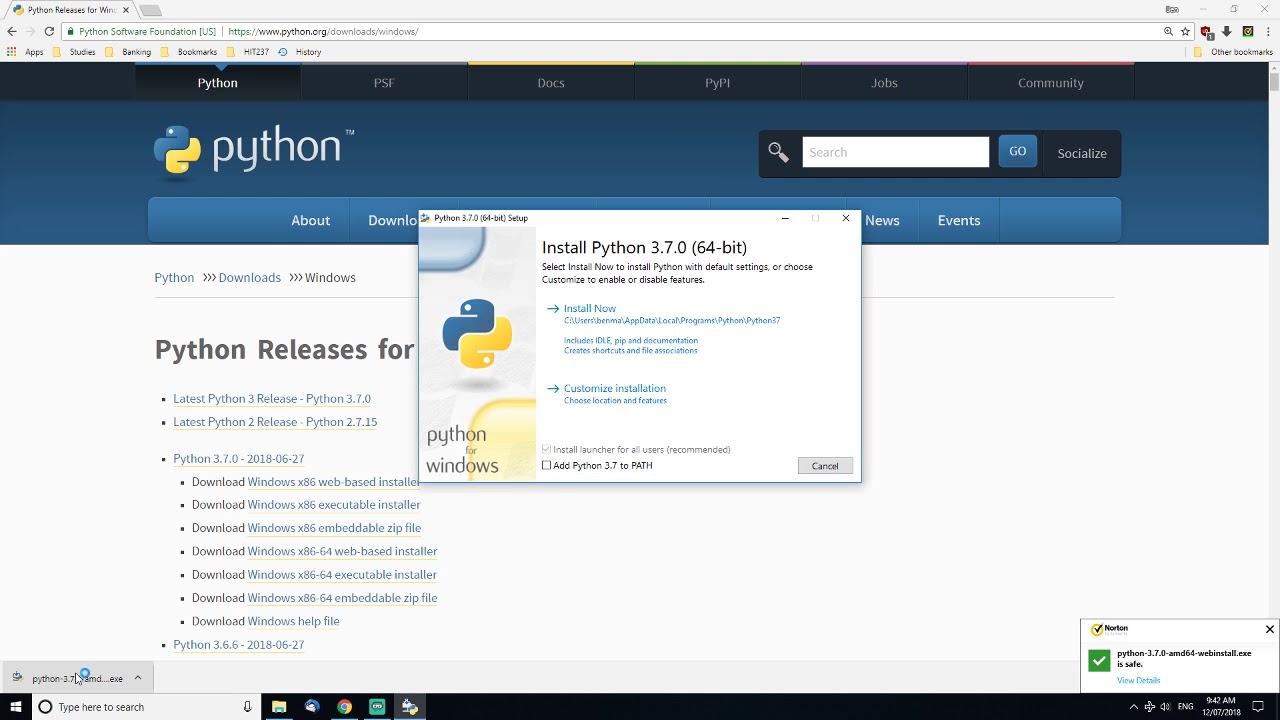Click the taskbar microphone icon
Screen dimensions: 1280x720
click(248, 707)
